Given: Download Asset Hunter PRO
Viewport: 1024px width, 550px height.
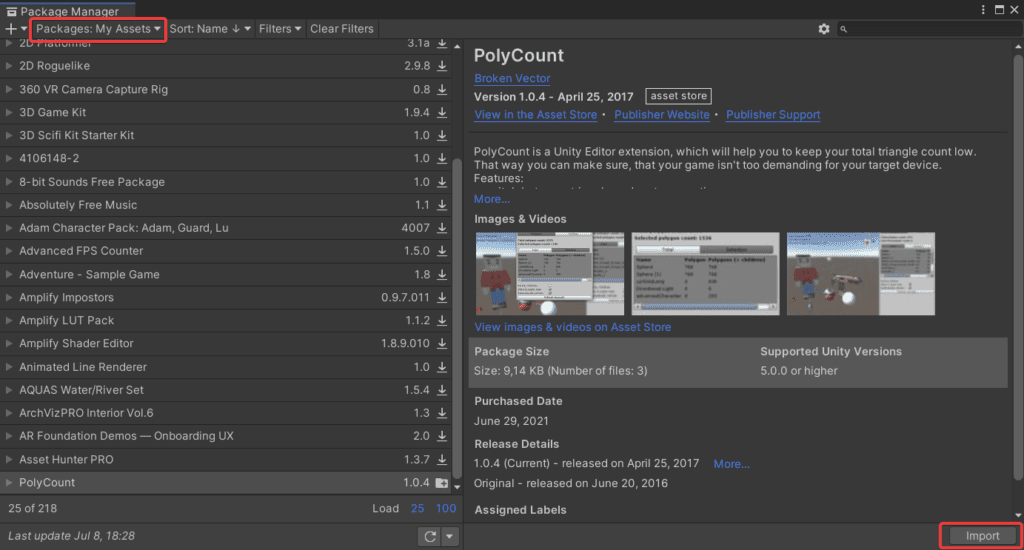Looking at the screenshot, I should pyautogui.click(x=442, y=459).
